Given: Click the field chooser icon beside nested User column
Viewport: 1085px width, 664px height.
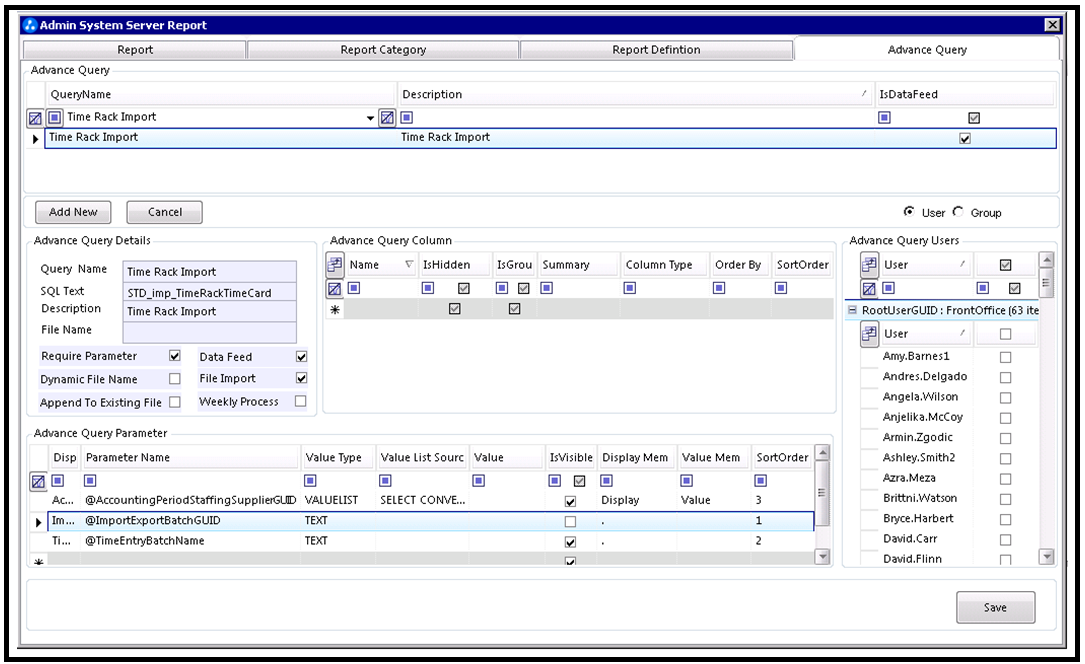Looking at the screenshot, I should [x=869, y=334].
